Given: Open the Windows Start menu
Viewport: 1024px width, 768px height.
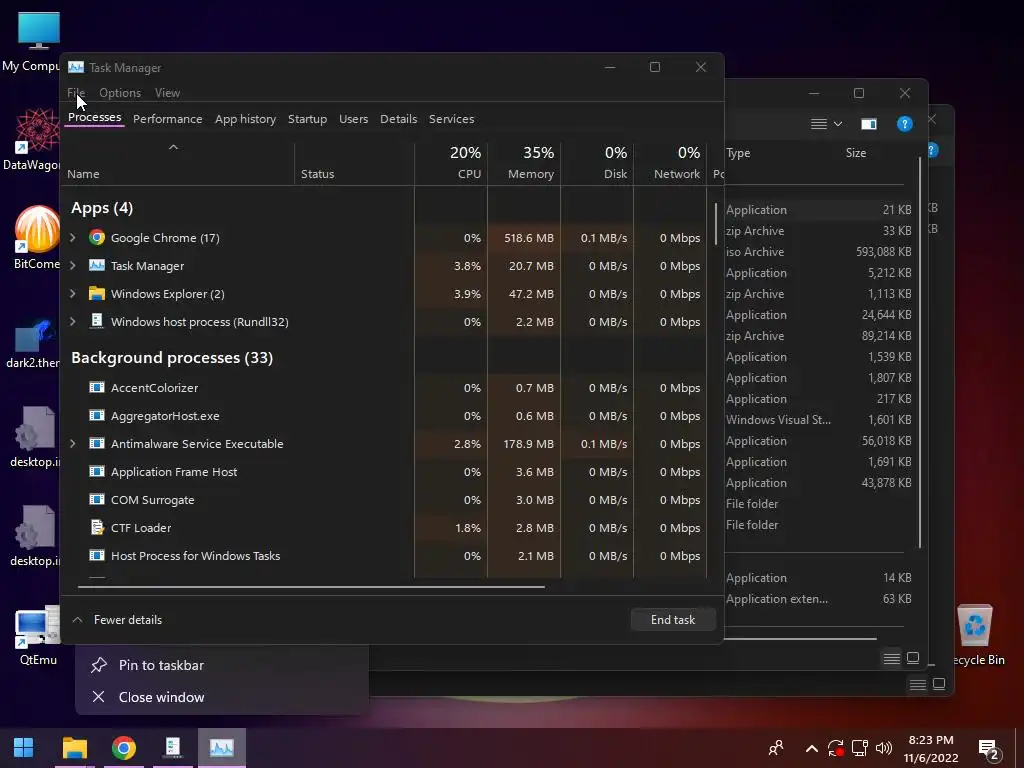Looking at the screenshot, I should [x=24, y=747].
